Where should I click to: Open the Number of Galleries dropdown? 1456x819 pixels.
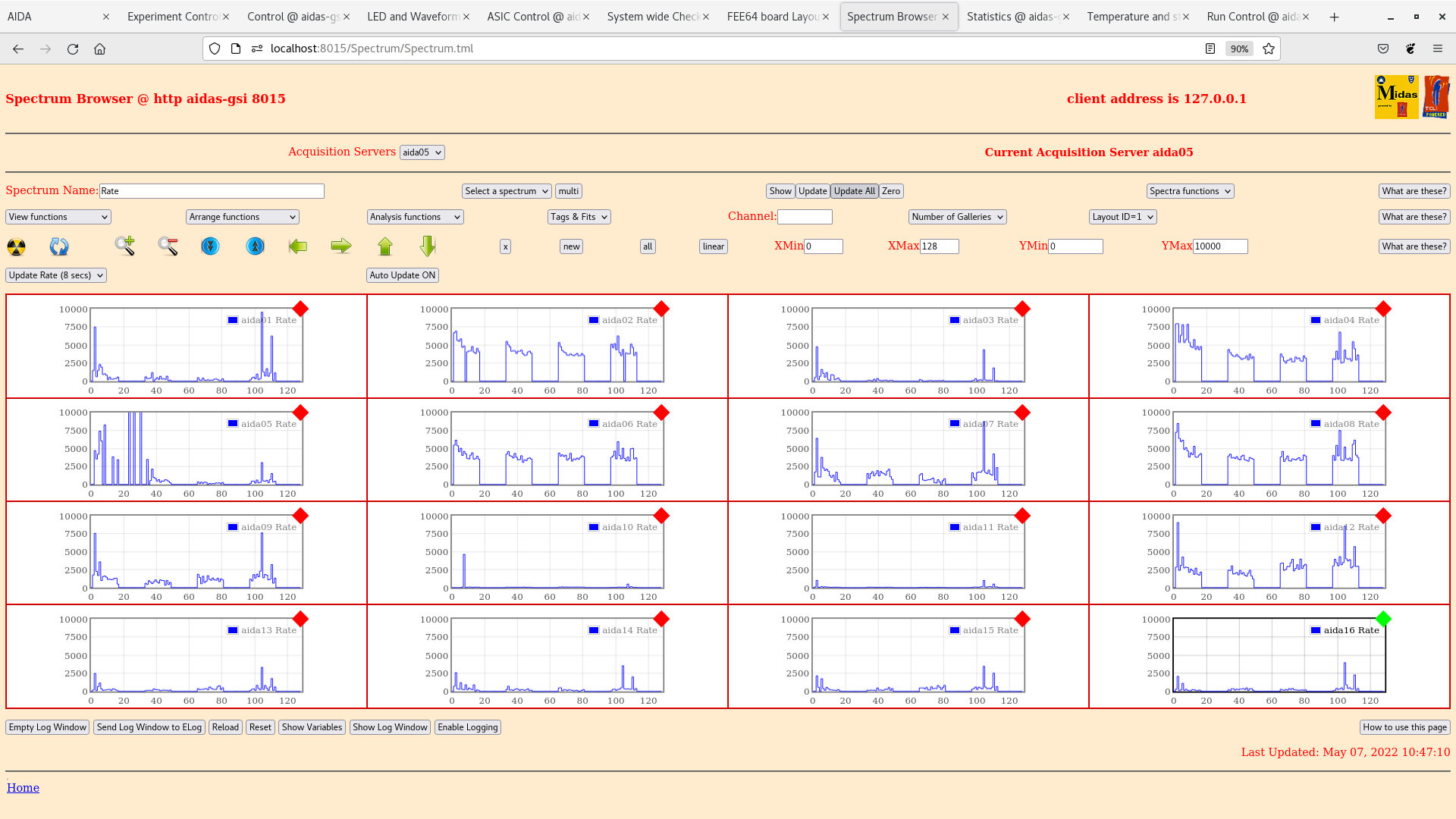point(957,217)
